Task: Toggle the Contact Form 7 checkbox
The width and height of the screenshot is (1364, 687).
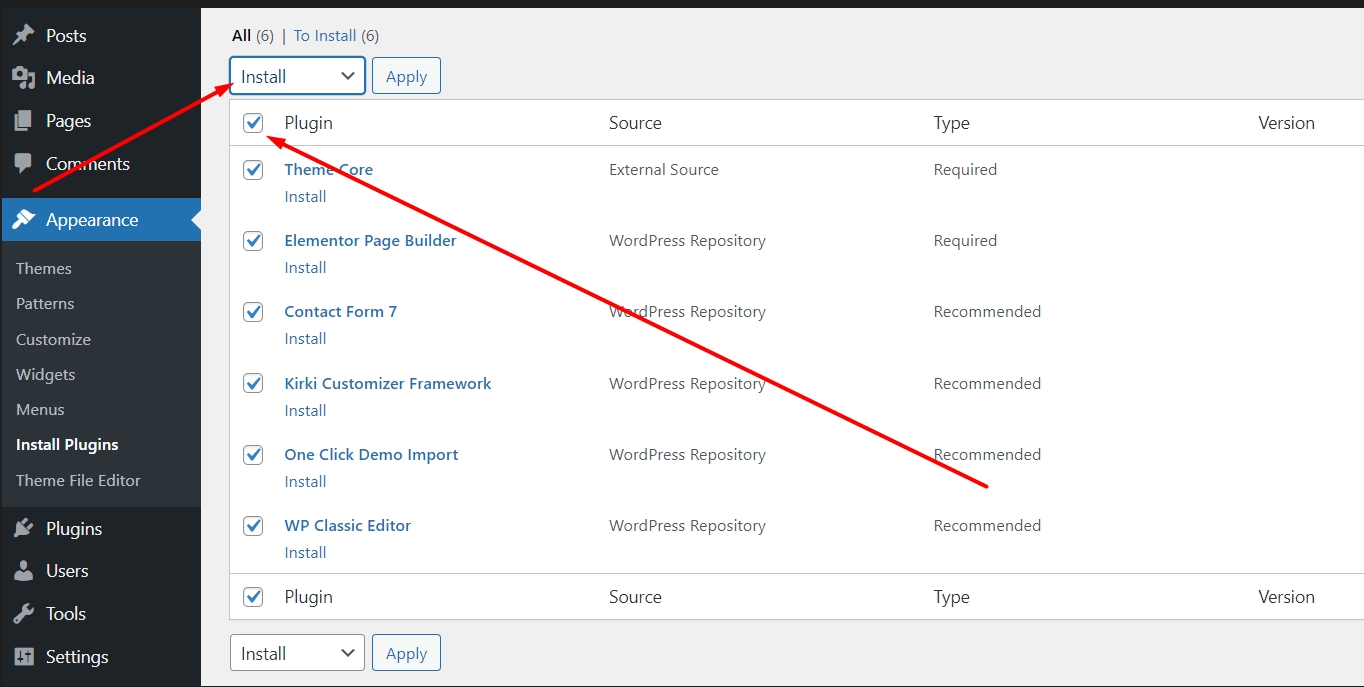Action: point(253,312)
